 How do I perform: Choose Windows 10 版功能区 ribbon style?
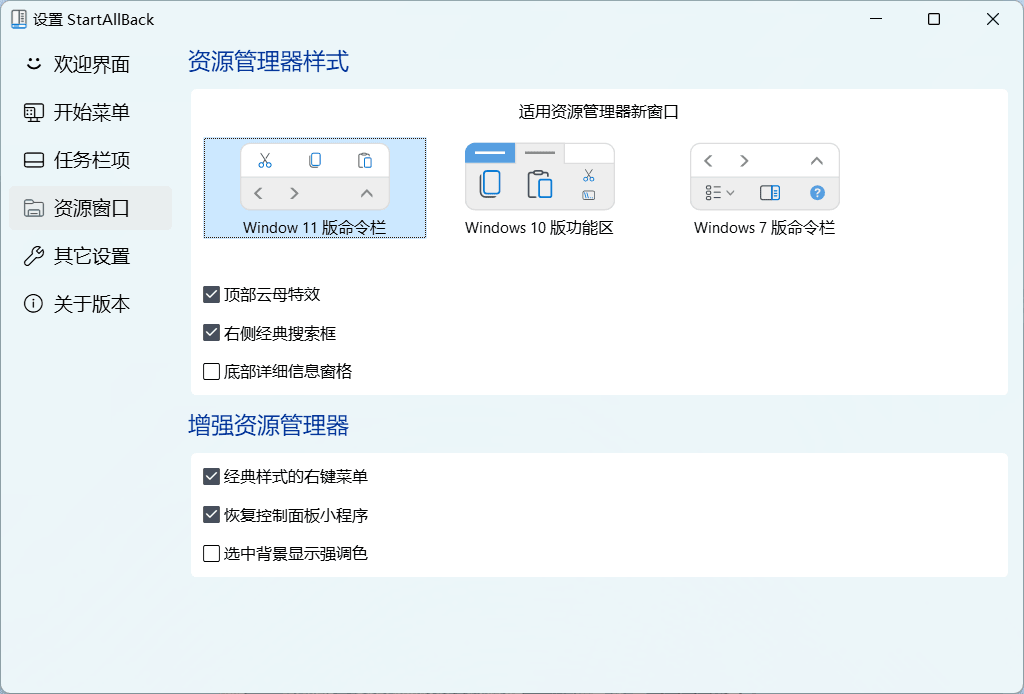coord(539,189)
